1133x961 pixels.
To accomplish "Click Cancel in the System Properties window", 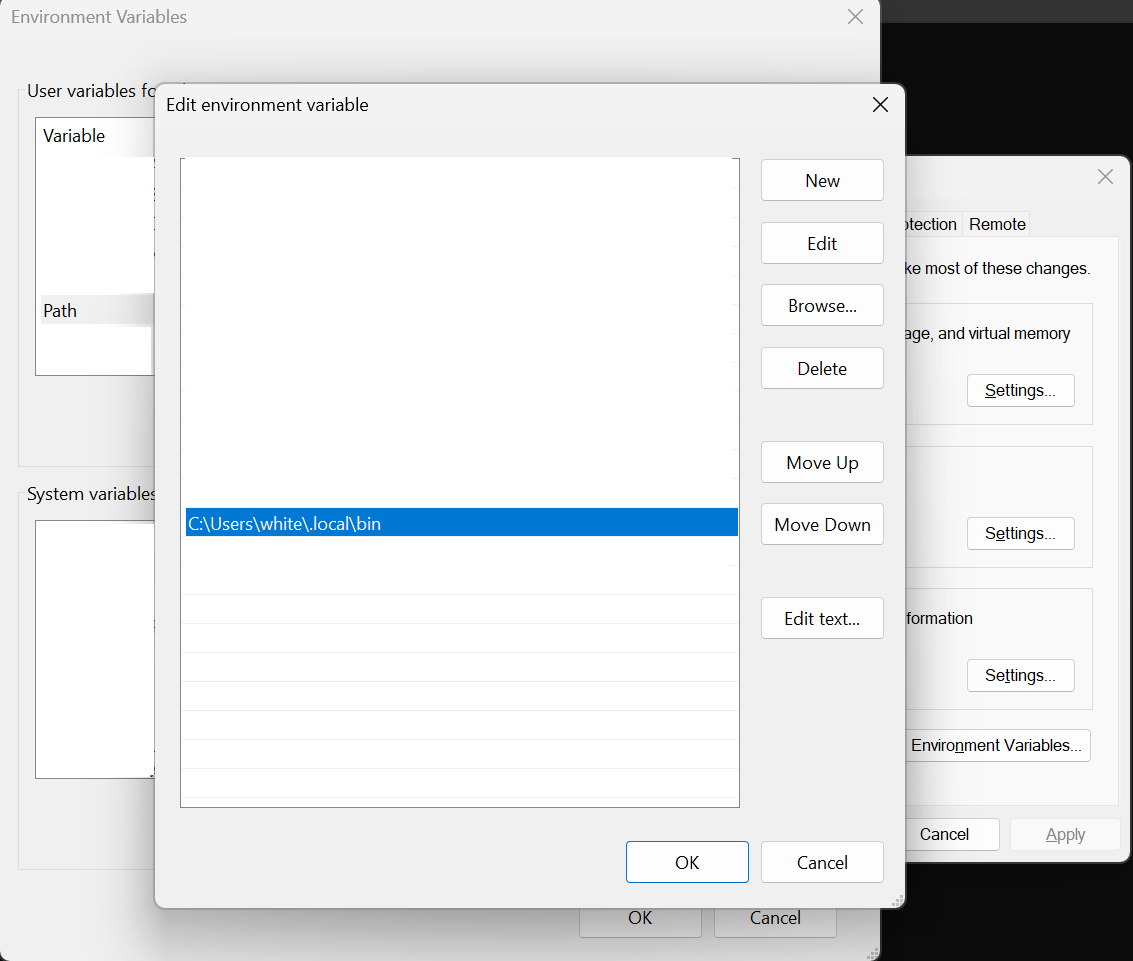I will (945, 834).
